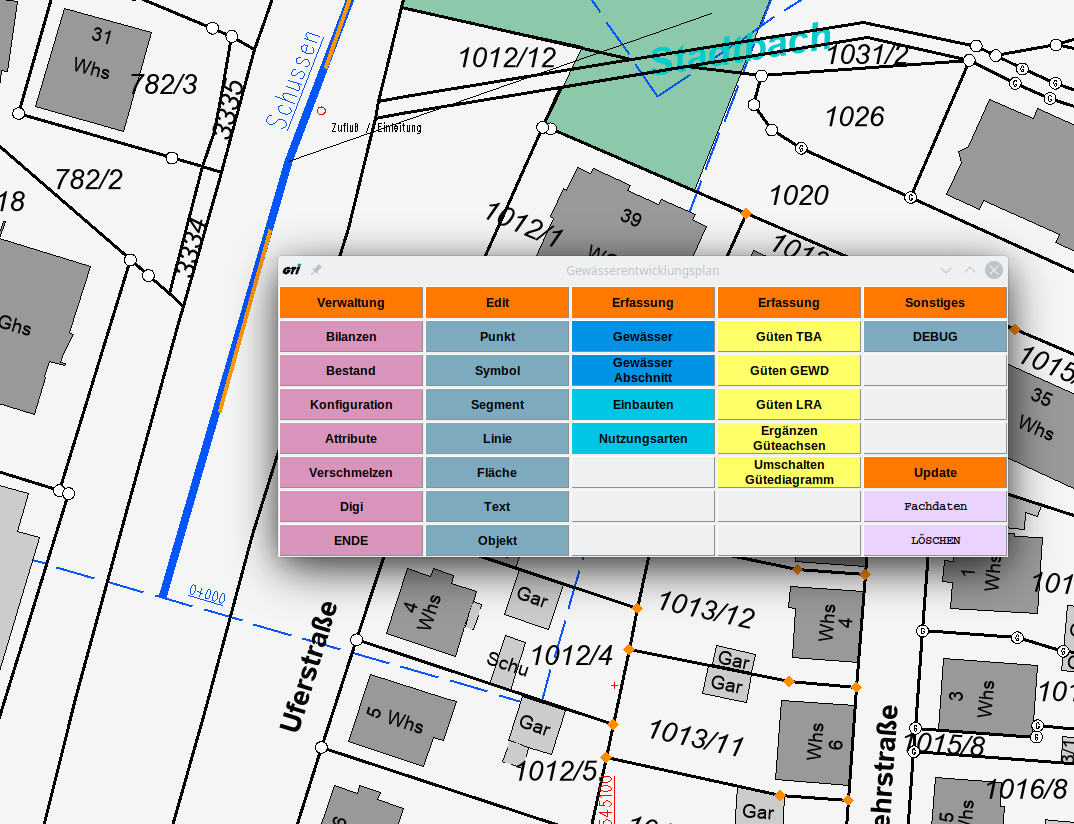Click the Bestand button

point(351,371)
